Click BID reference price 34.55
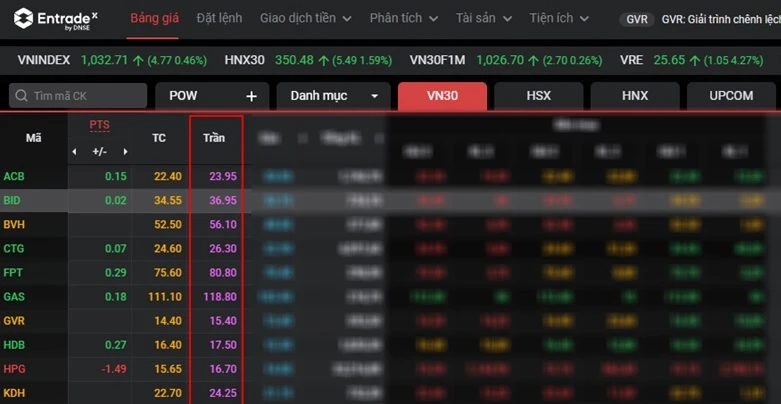Viewport: 781px width, 404px height. (x=168, y=200)
